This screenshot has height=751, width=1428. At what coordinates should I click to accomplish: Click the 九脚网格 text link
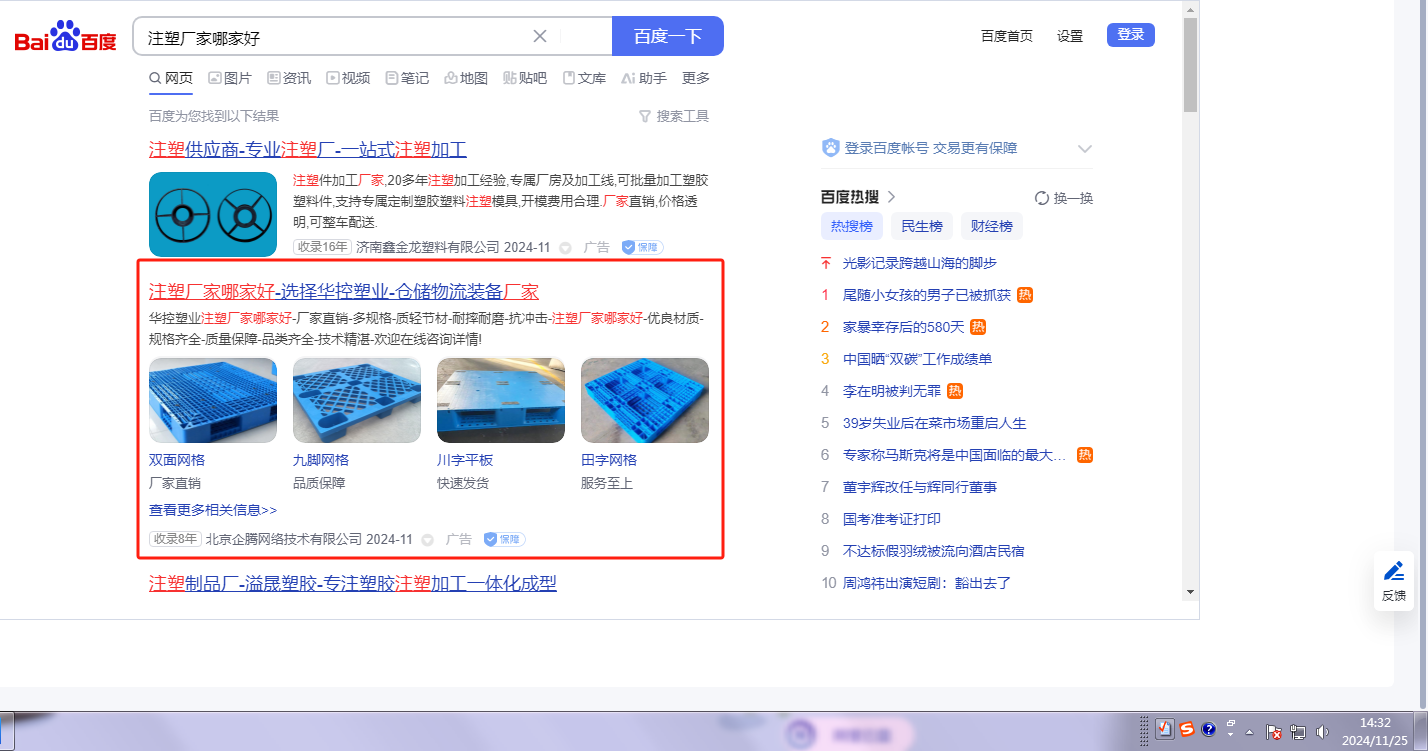(321, 460)
